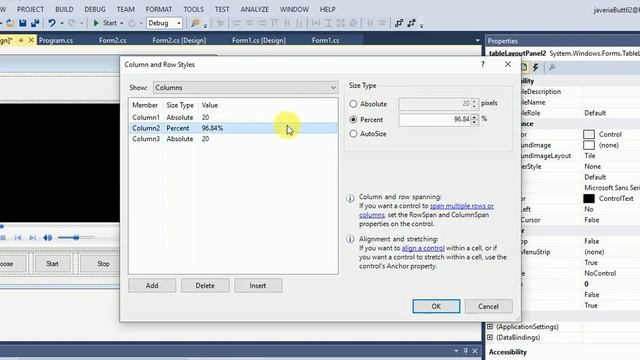
Task: Open the Undo history dropdown arrow
Action: tap(62, 24)
